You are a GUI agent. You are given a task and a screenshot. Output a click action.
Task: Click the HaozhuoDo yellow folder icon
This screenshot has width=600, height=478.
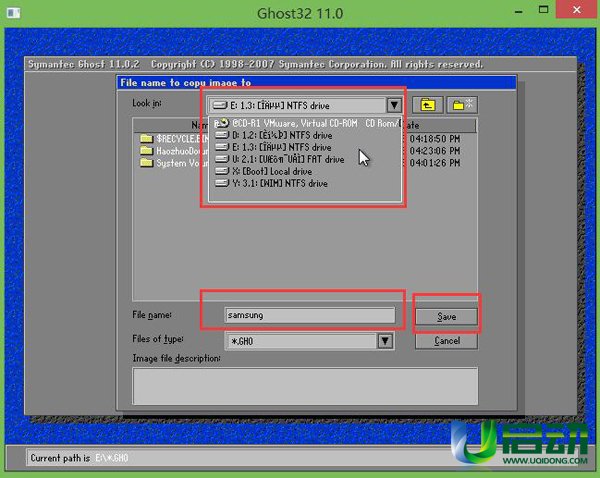(146, 150)
